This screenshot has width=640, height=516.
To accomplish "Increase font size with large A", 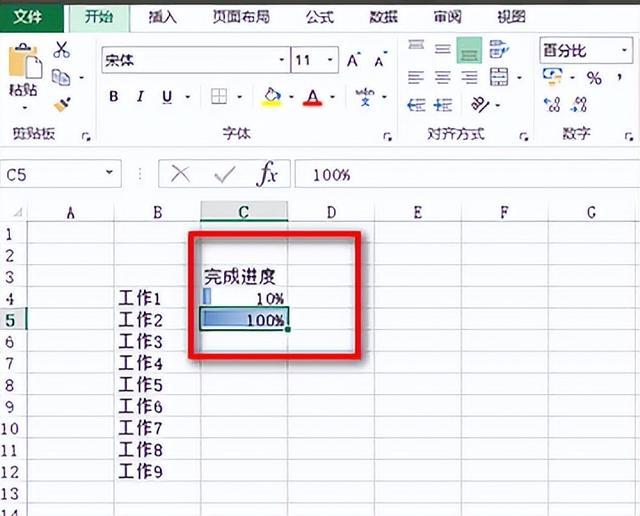I will pyautogui.click(x=353, y=60).
